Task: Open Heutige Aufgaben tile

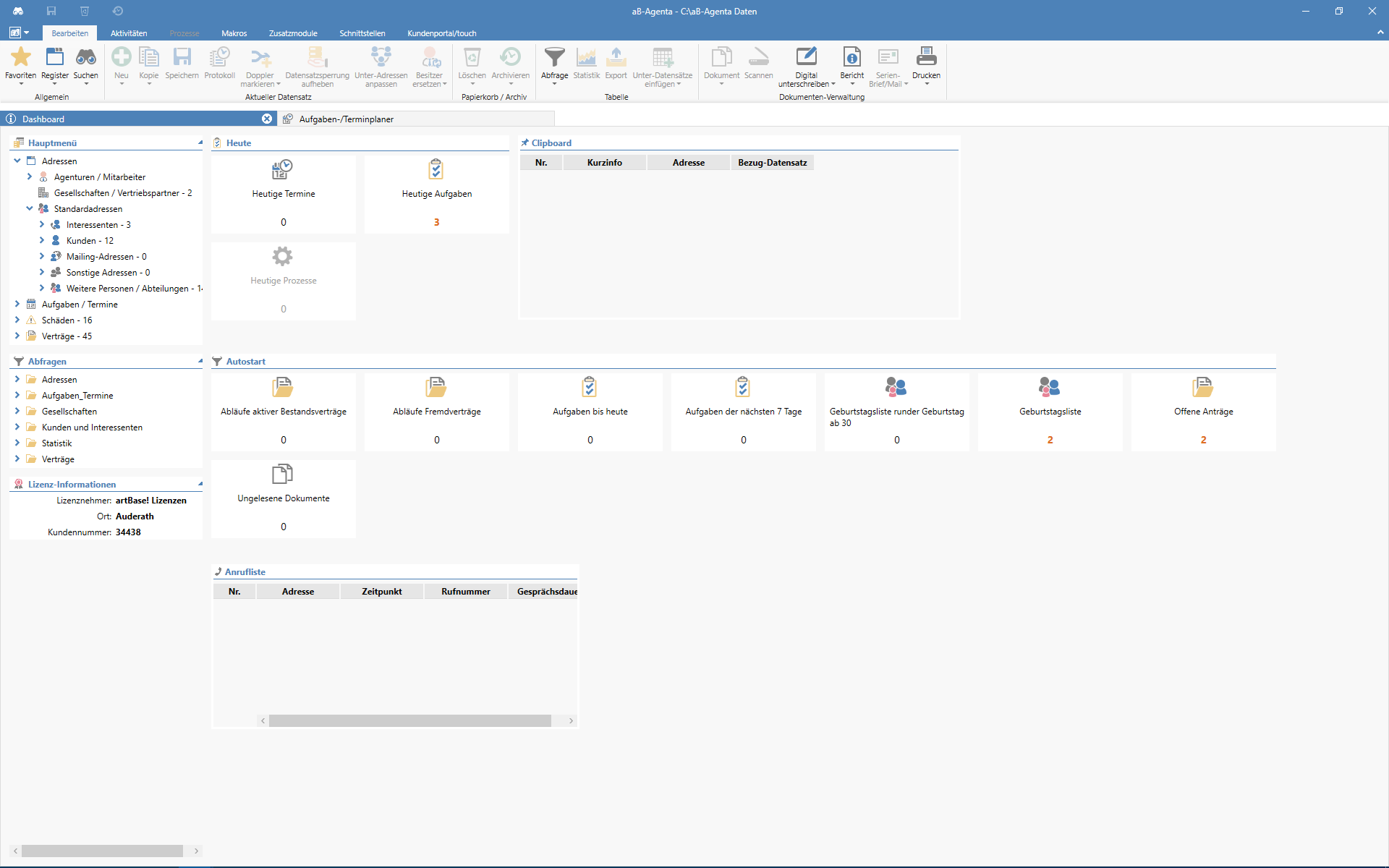Action: pyautogui.click(x=437, y=194)
